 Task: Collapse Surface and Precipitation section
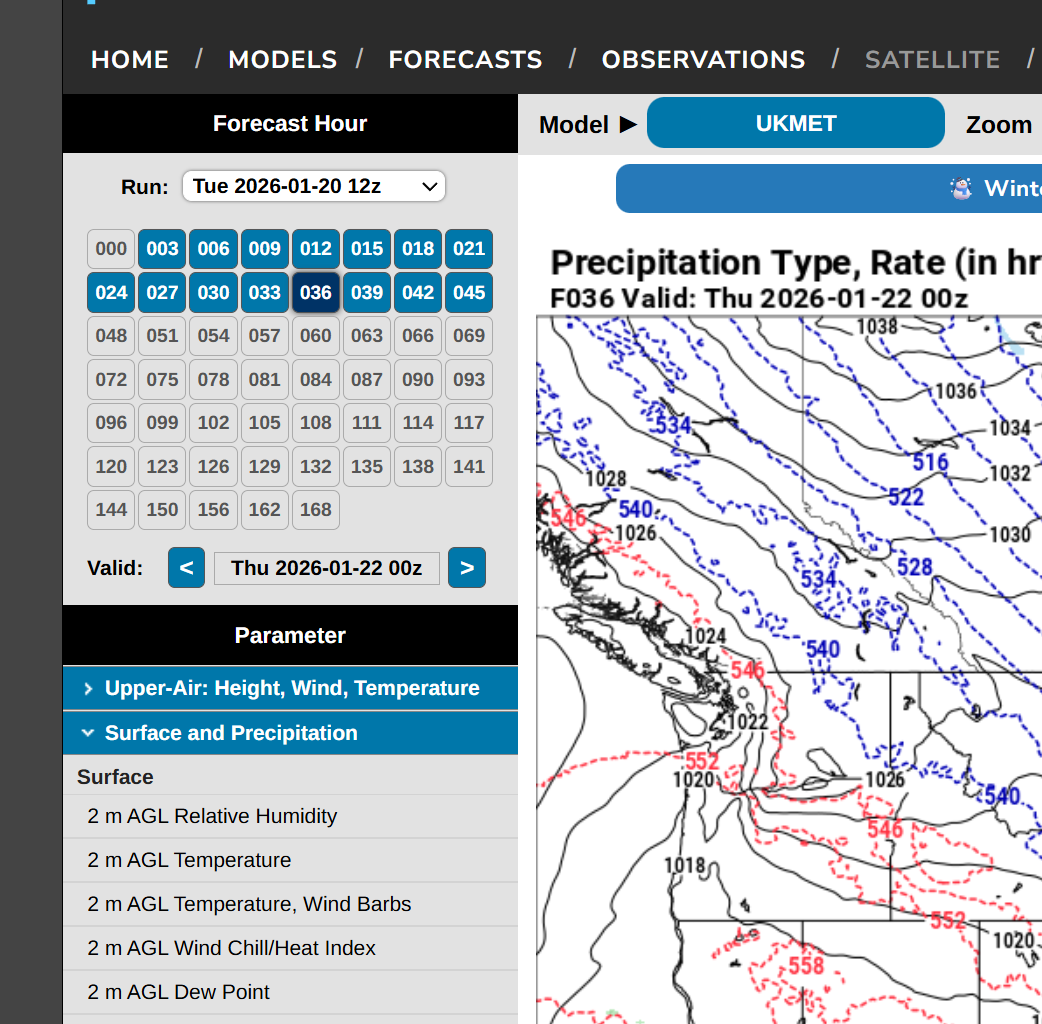coord(290,733)
